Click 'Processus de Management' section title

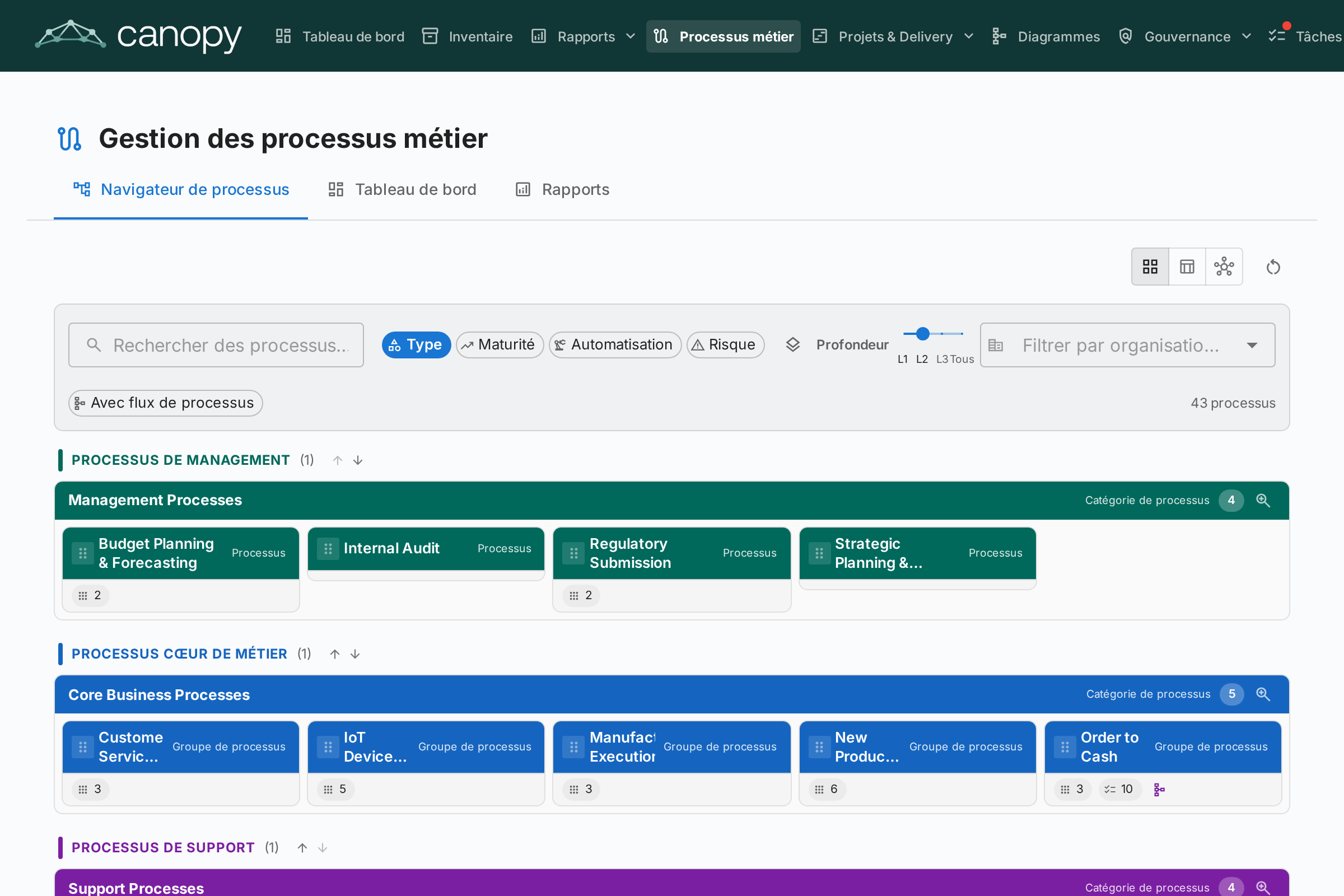click(x=180, y=460)
